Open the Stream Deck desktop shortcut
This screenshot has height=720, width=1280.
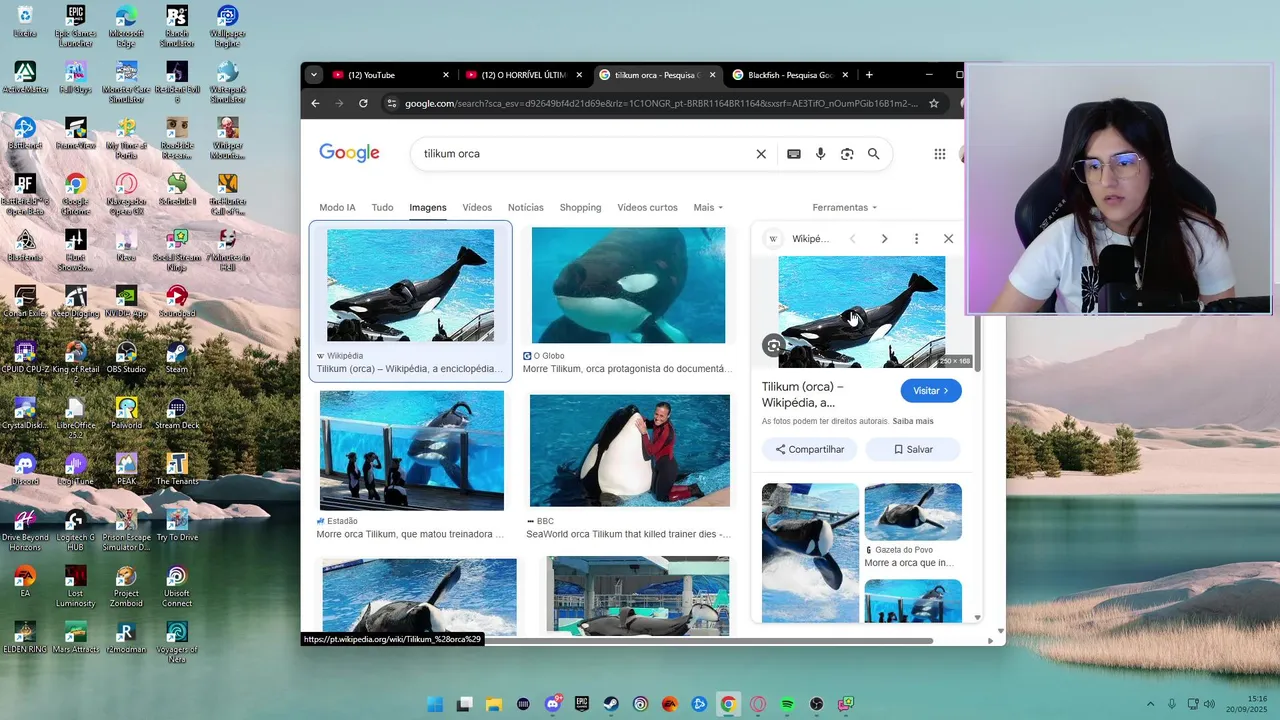click(x=177, y=414)
